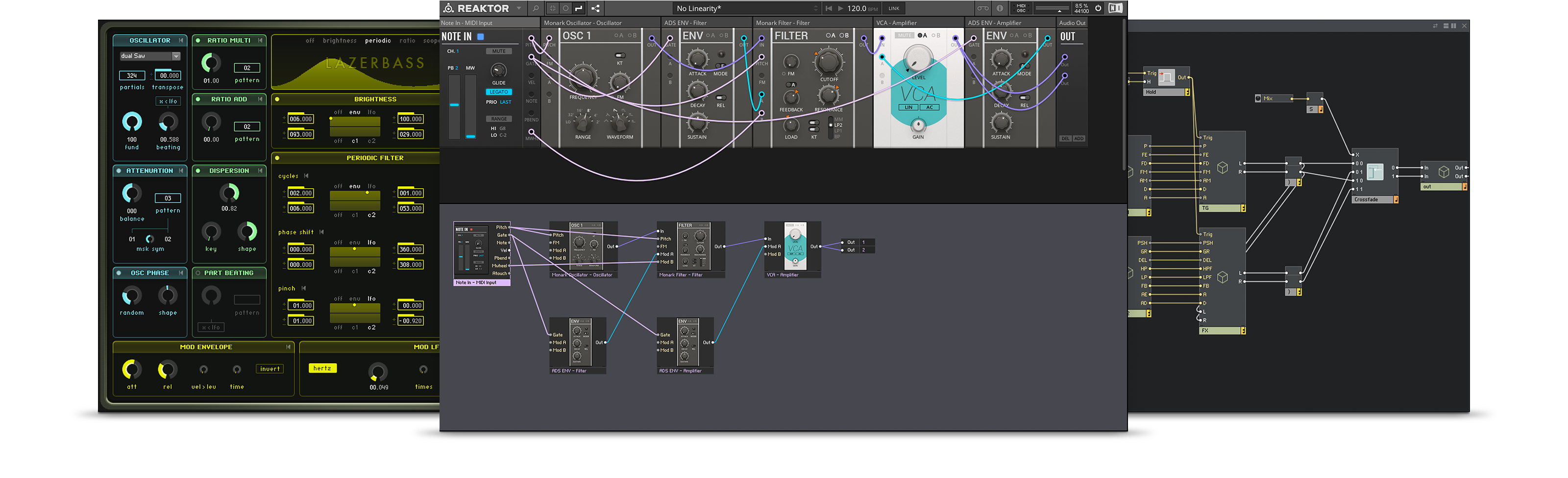The width and height of the screenshot is (1568, 478).
Task: Click the connection-link glasses icon in toolbar
Action: pyautogui.click(x=982, y=8)
